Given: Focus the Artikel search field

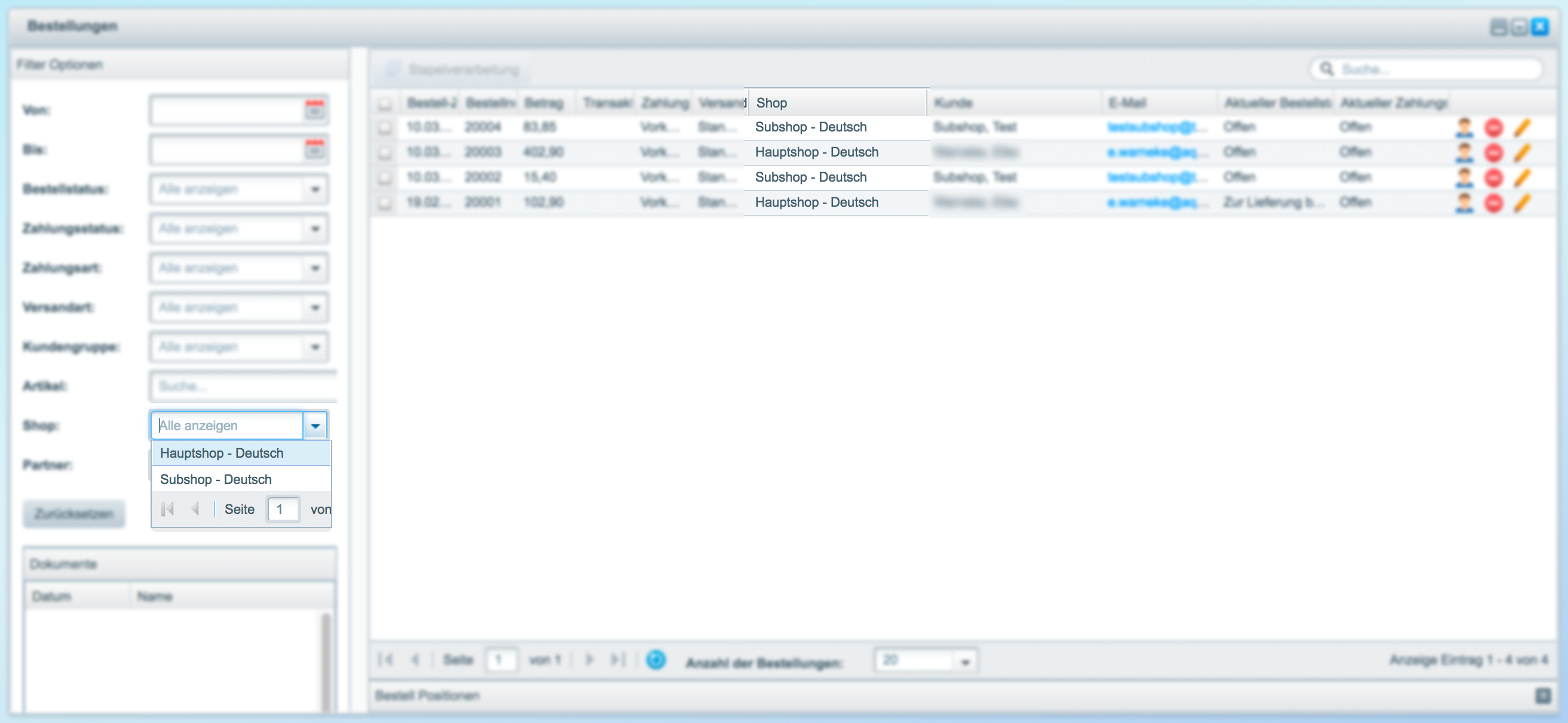Looking at the screenshot, I should (243, 386).
